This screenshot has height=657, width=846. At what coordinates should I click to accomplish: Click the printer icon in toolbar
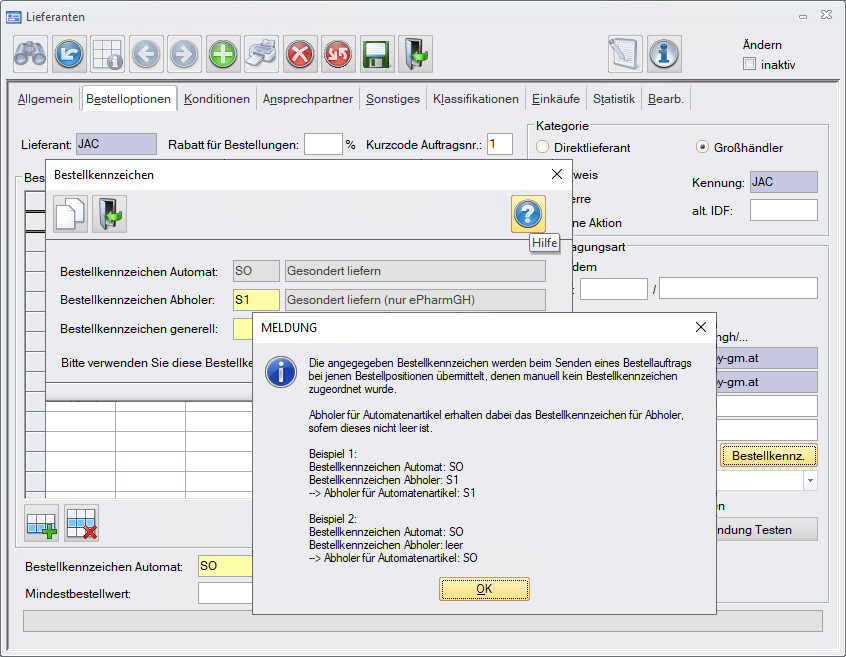(x=262, y=53)
